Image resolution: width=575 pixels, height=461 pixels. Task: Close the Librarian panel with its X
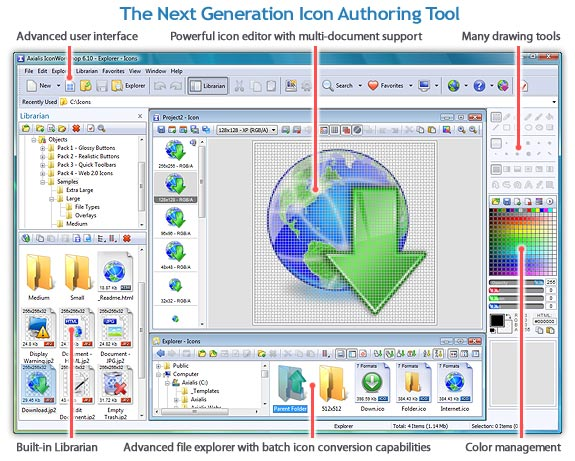coord(140,116)
